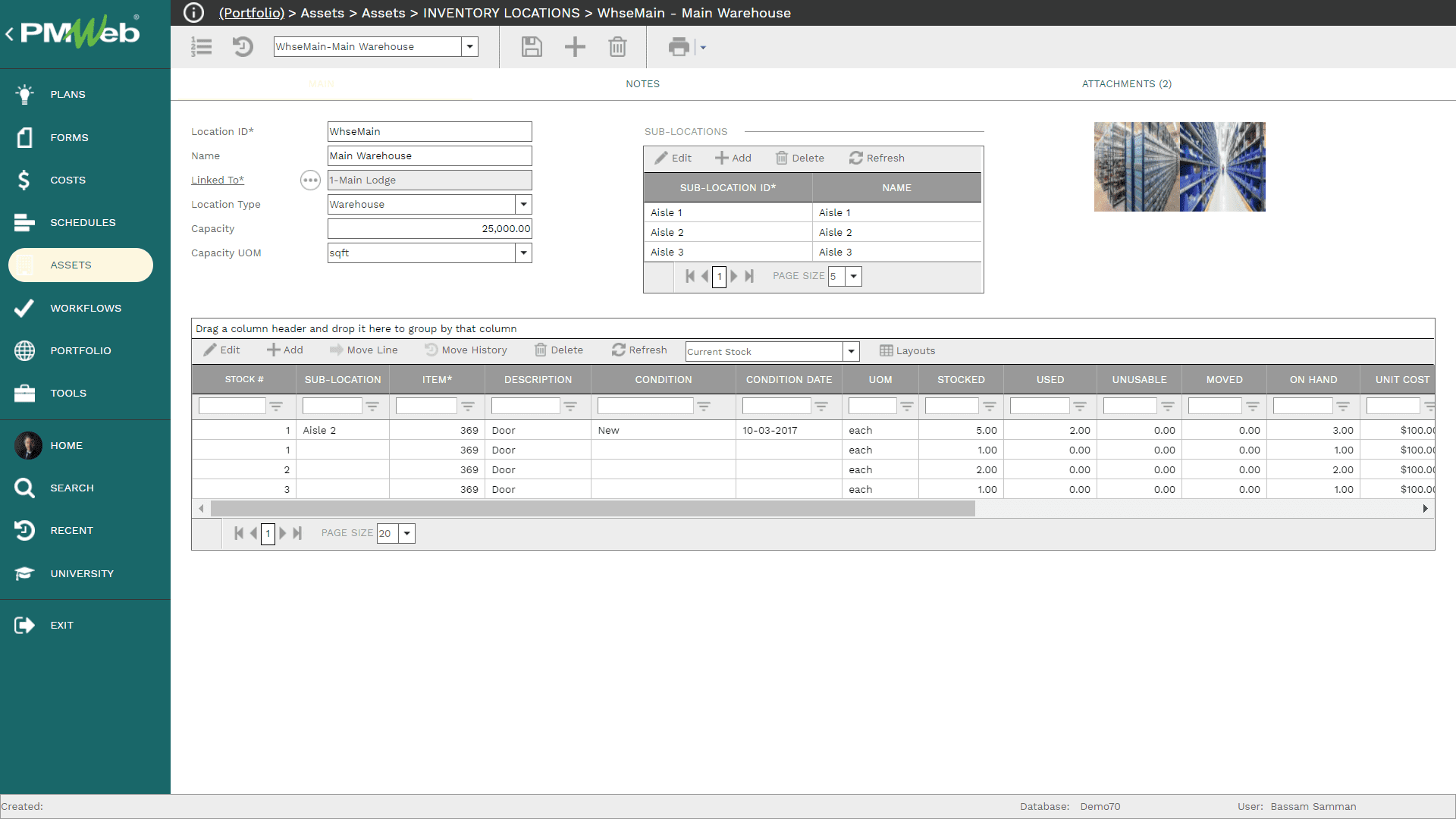
Task: Click the history icon in the toolbar
Action: (x=243, y=47)
